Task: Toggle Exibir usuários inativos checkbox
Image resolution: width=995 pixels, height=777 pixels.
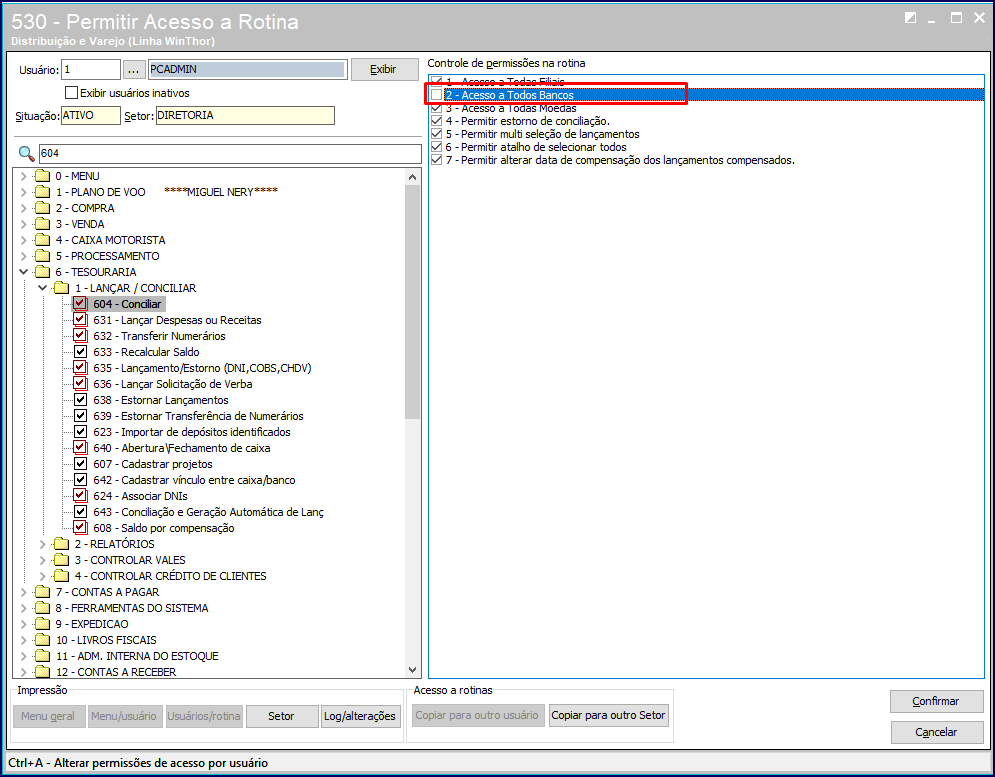Action: [x=72, y=93]
